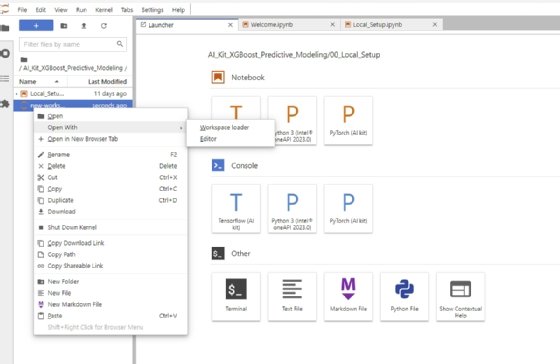
Task: Open the Run menu
Action: coord(81,10)
